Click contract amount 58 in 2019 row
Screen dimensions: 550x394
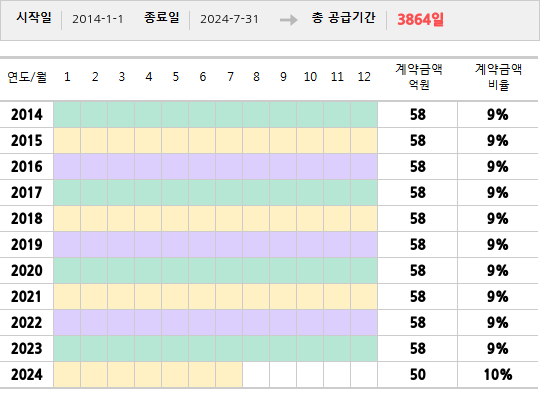[x=418, y=245]
